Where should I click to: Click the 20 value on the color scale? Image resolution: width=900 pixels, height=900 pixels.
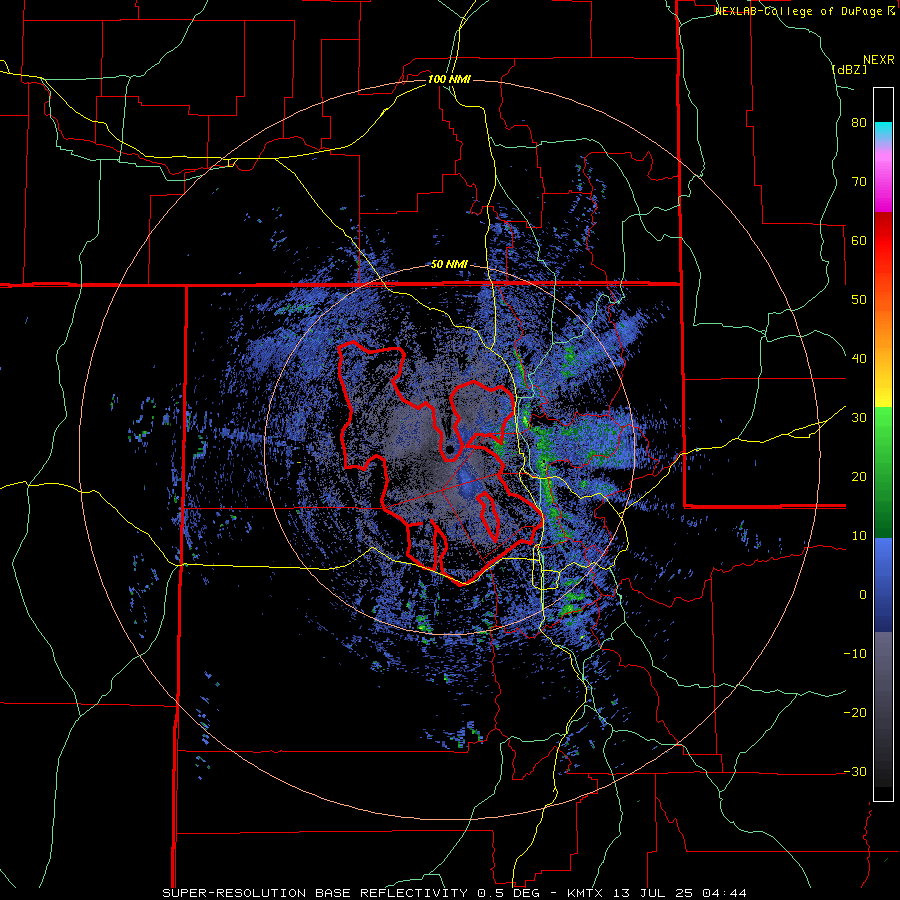coord(859,477)
